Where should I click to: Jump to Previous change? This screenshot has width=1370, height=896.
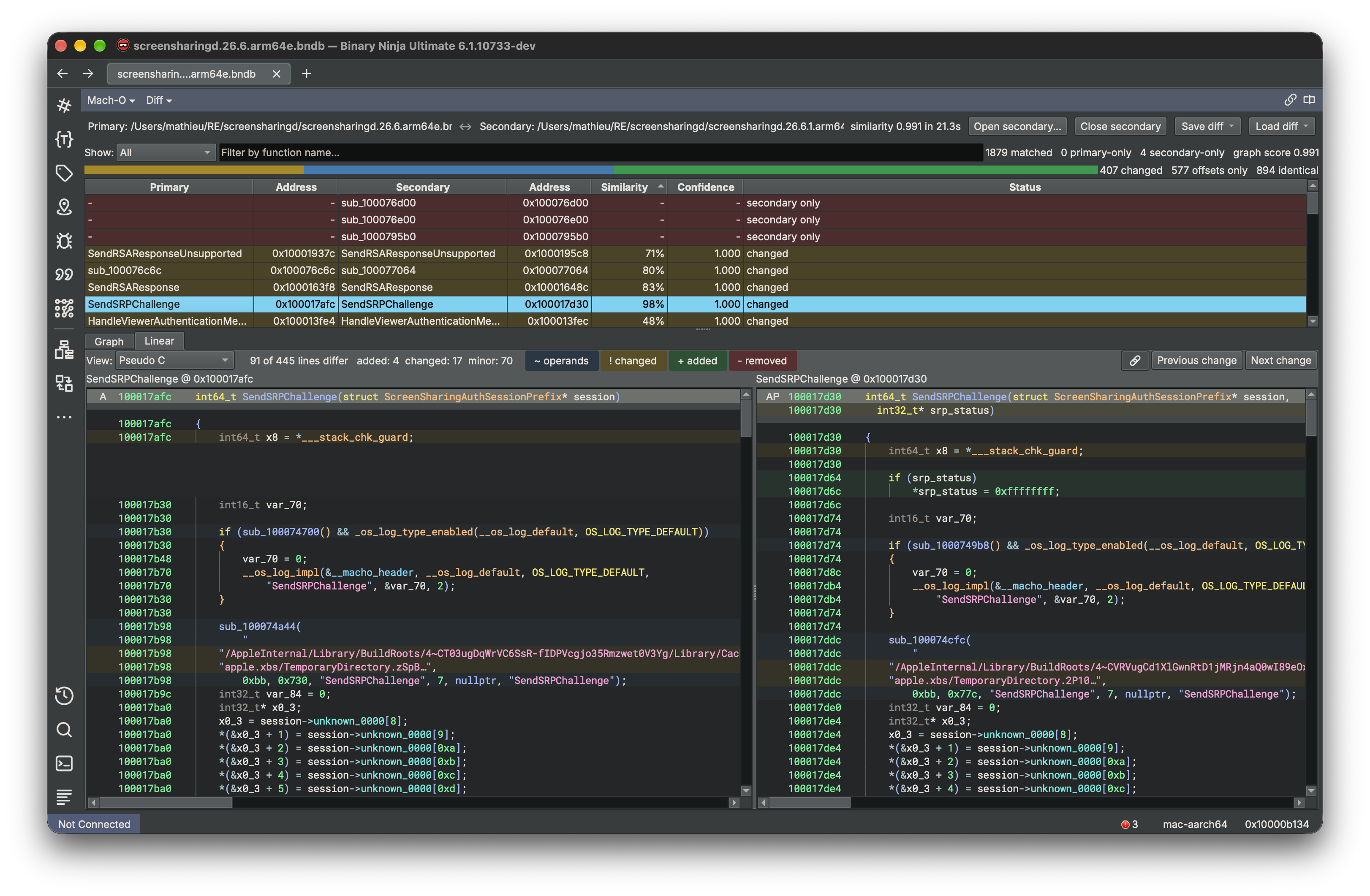point(1196,361)
